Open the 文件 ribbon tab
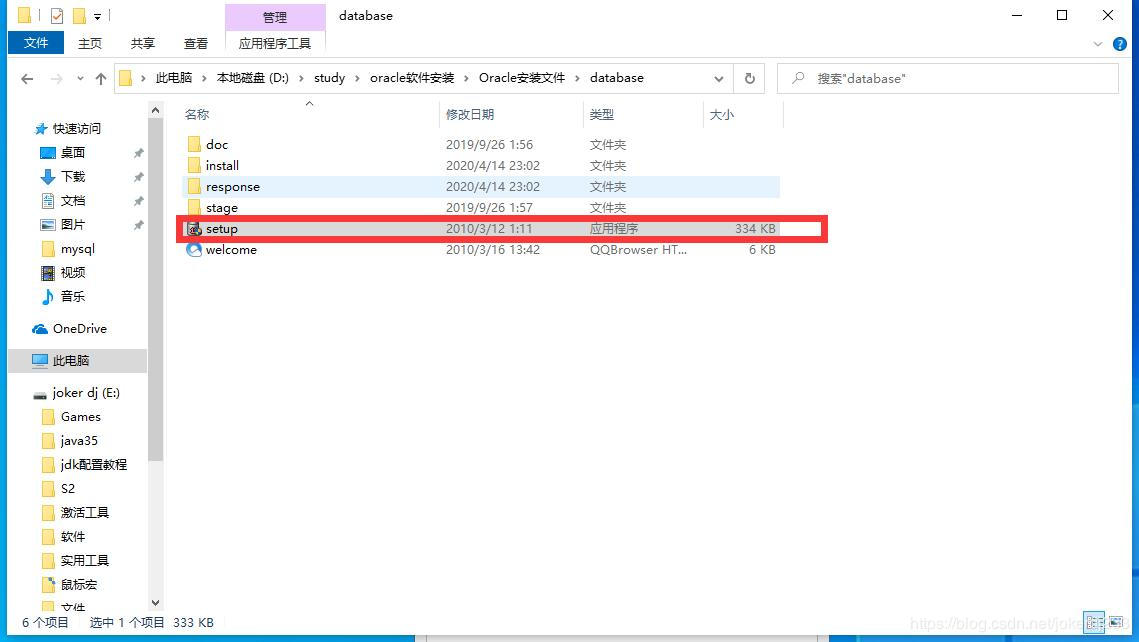 tap(36, 43)
